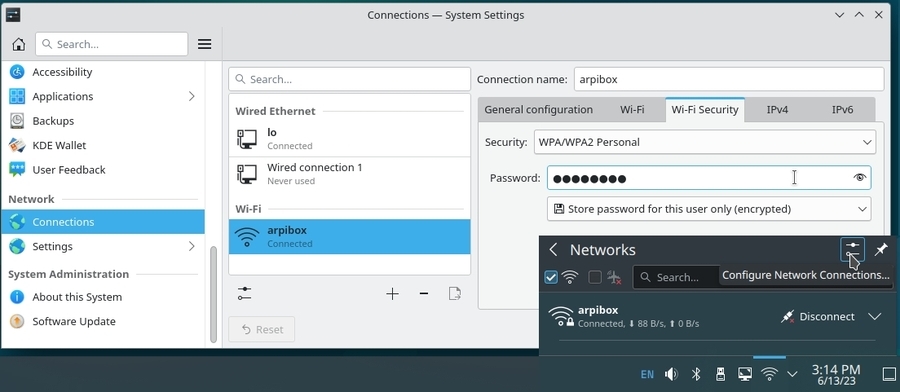Show hidden system tray icons
Image resolution: width=900 pixels, height=392 pixels.
click(x=792, y=374)
